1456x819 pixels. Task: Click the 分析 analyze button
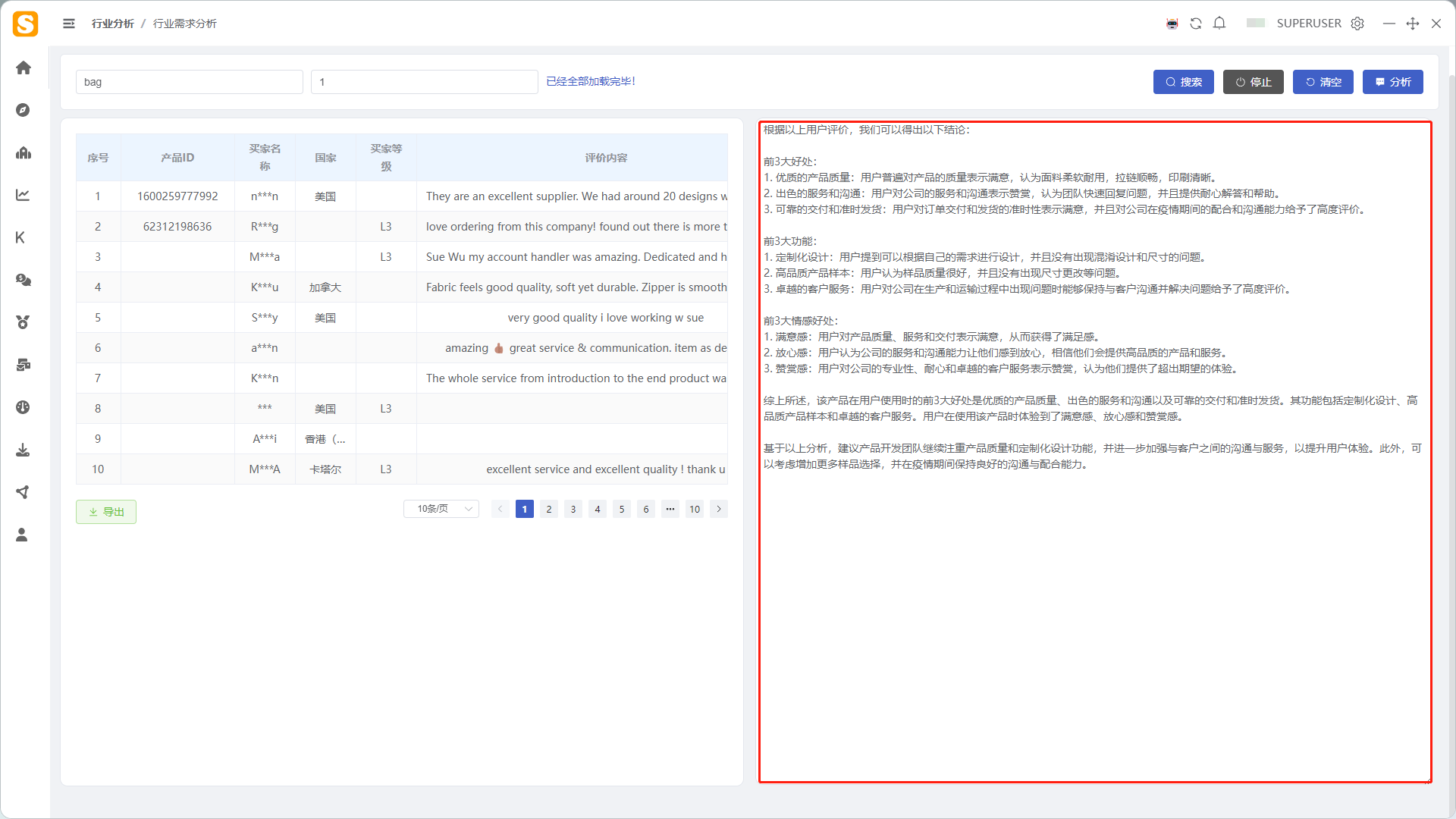click(1393, 82)
